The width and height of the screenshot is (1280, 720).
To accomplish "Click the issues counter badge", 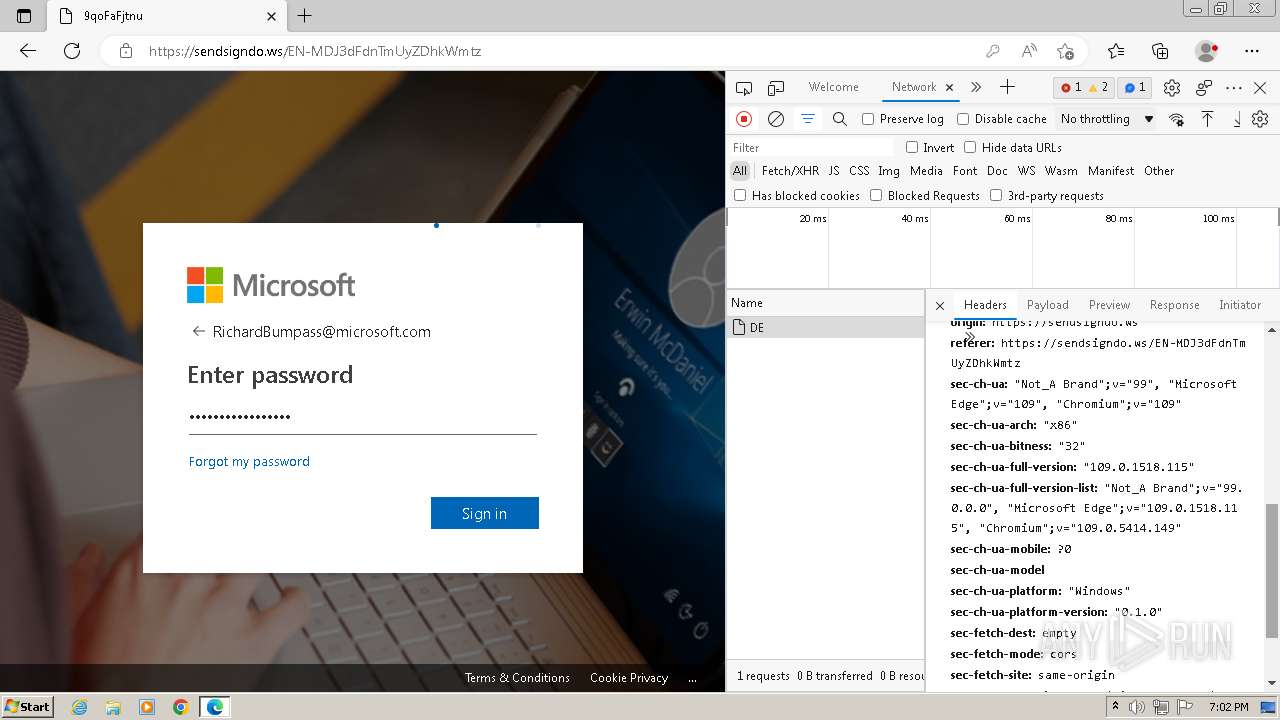I will point(1135,88).
